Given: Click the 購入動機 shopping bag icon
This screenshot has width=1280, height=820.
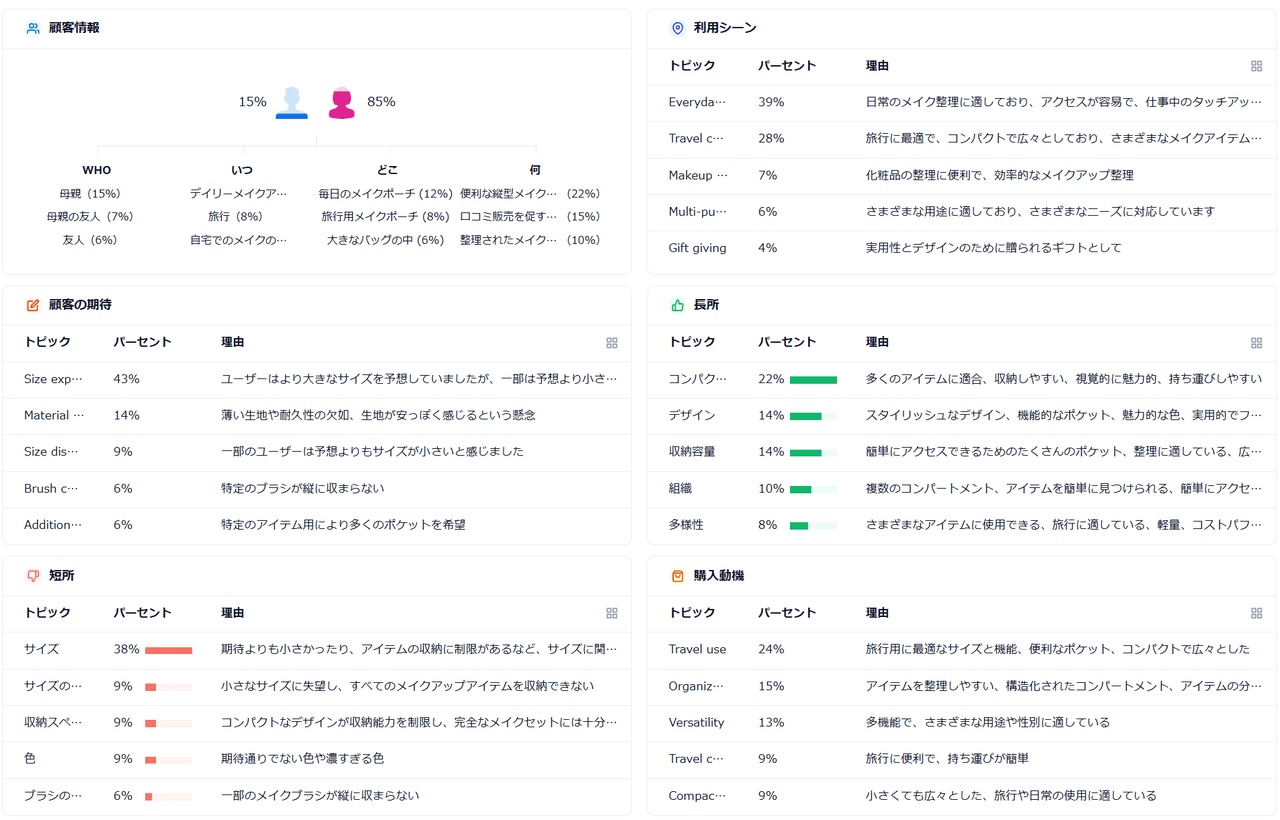Looking at the screenshot, I should (678, 576).
